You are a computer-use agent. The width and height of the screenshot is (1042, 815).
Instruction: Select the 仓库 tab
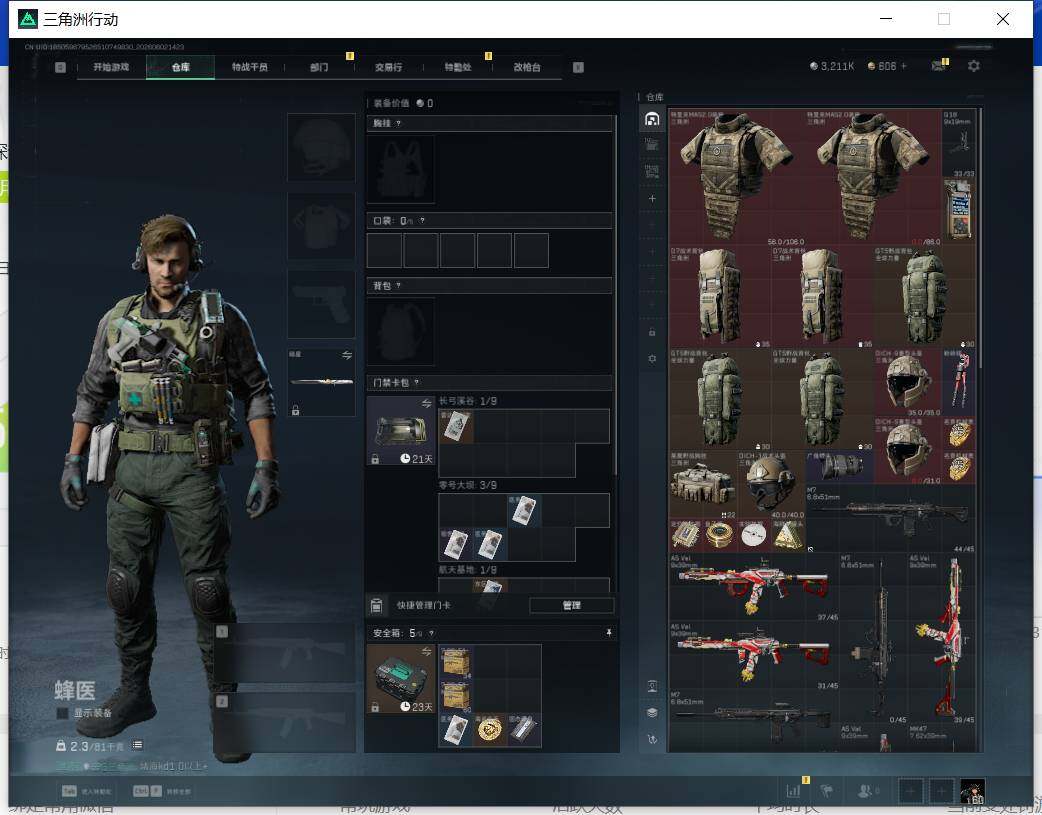click(181, 67)
